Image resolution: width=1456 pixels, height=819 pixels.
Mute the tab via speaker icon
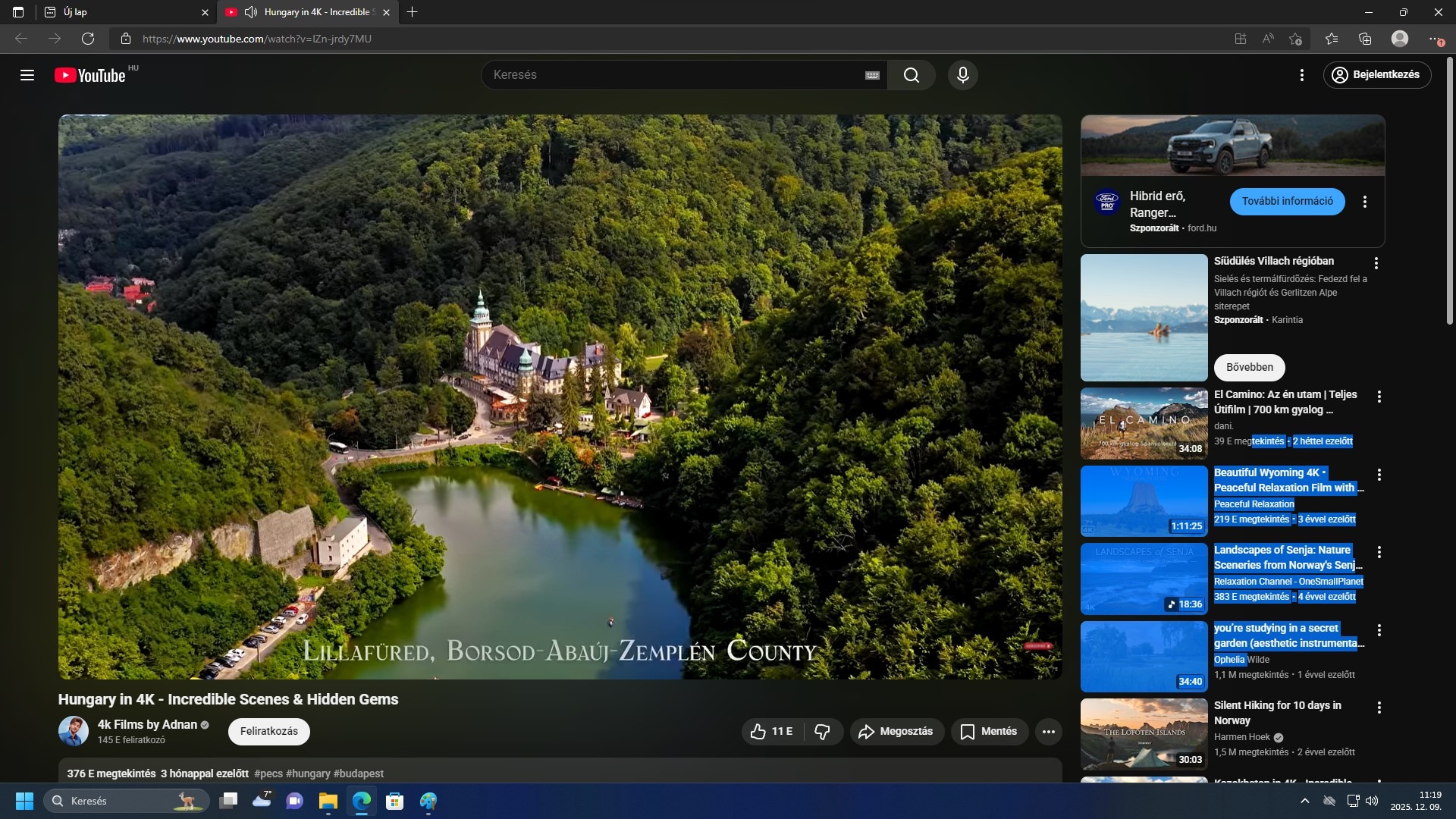click(251, 12)
